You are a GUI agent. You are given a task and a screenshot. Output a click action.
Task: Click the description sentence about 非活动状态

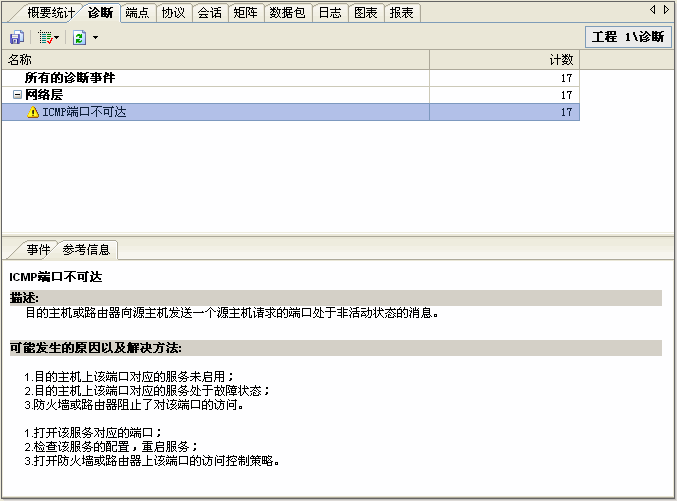pyautogui.click(x=232, y=313)
